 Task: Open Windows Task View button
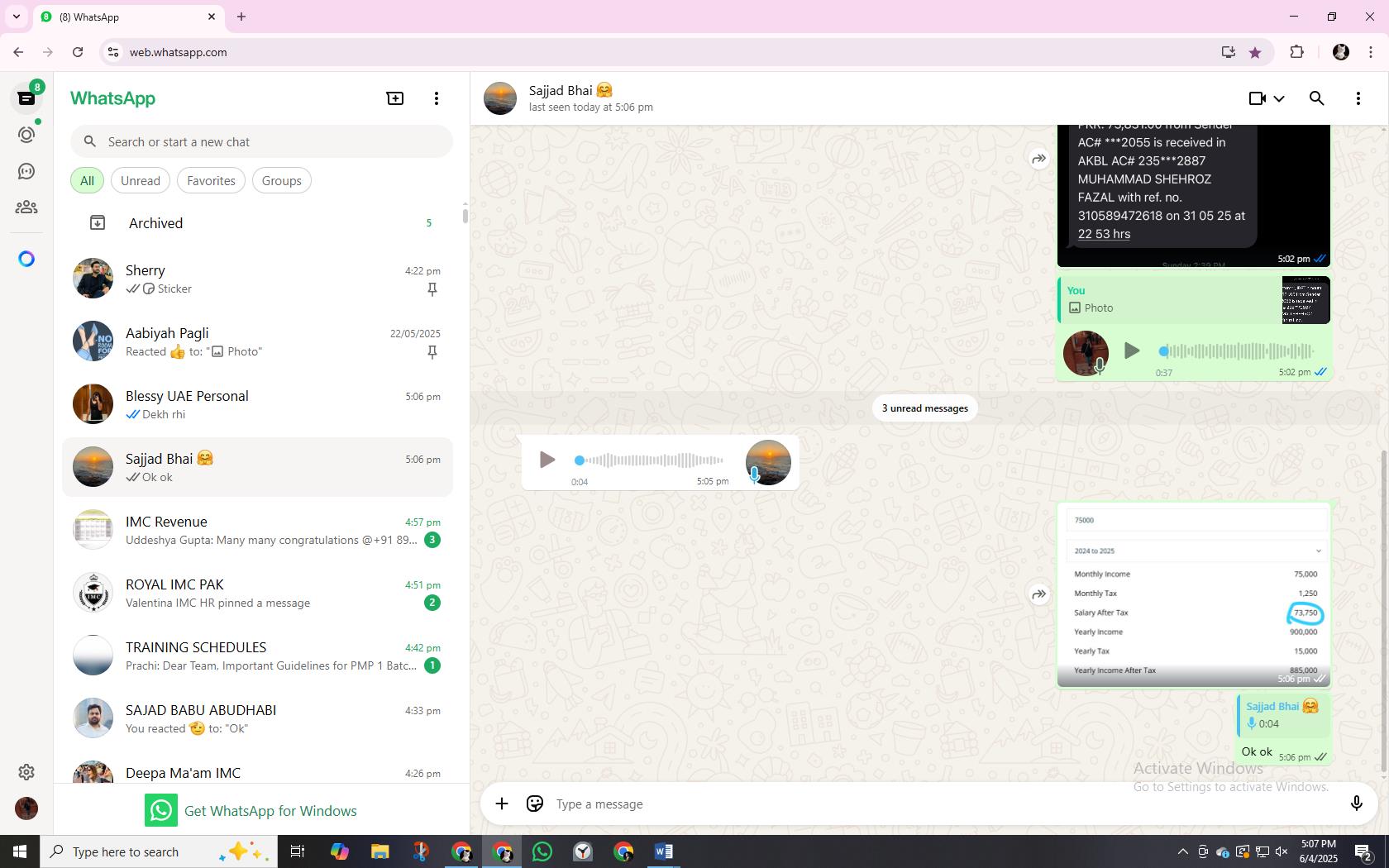(298, 851)
